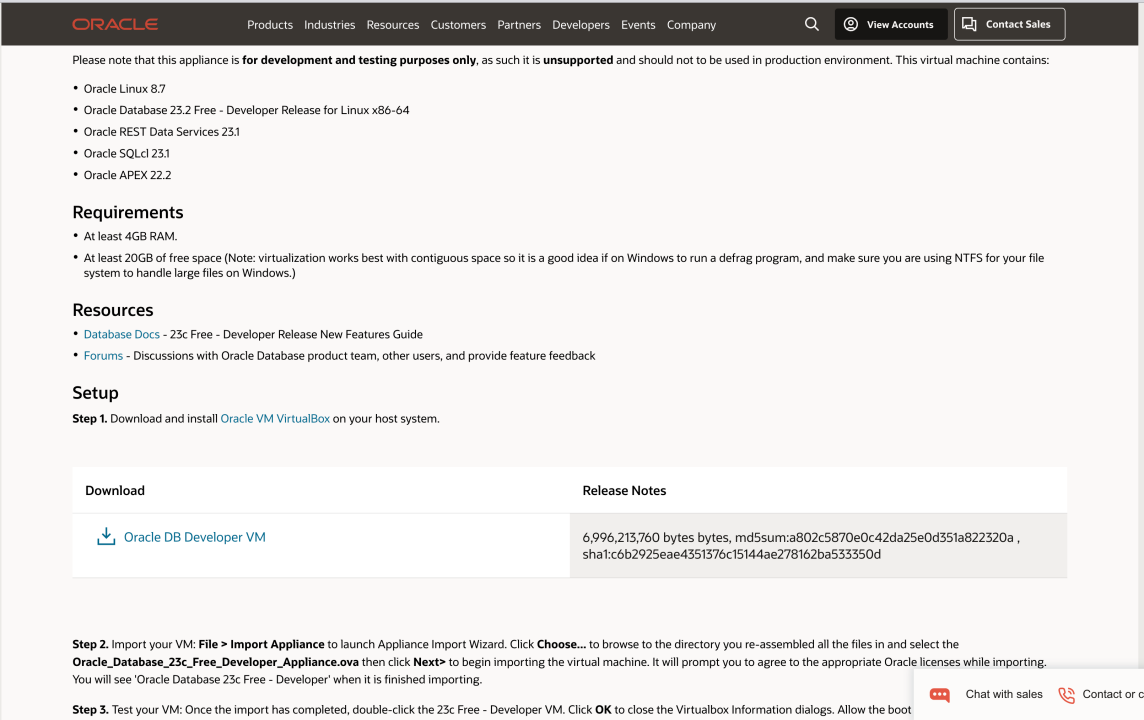Click the Oracle SQLcl 23.1 item
The image size is (1144, 720).
[127, 154]
